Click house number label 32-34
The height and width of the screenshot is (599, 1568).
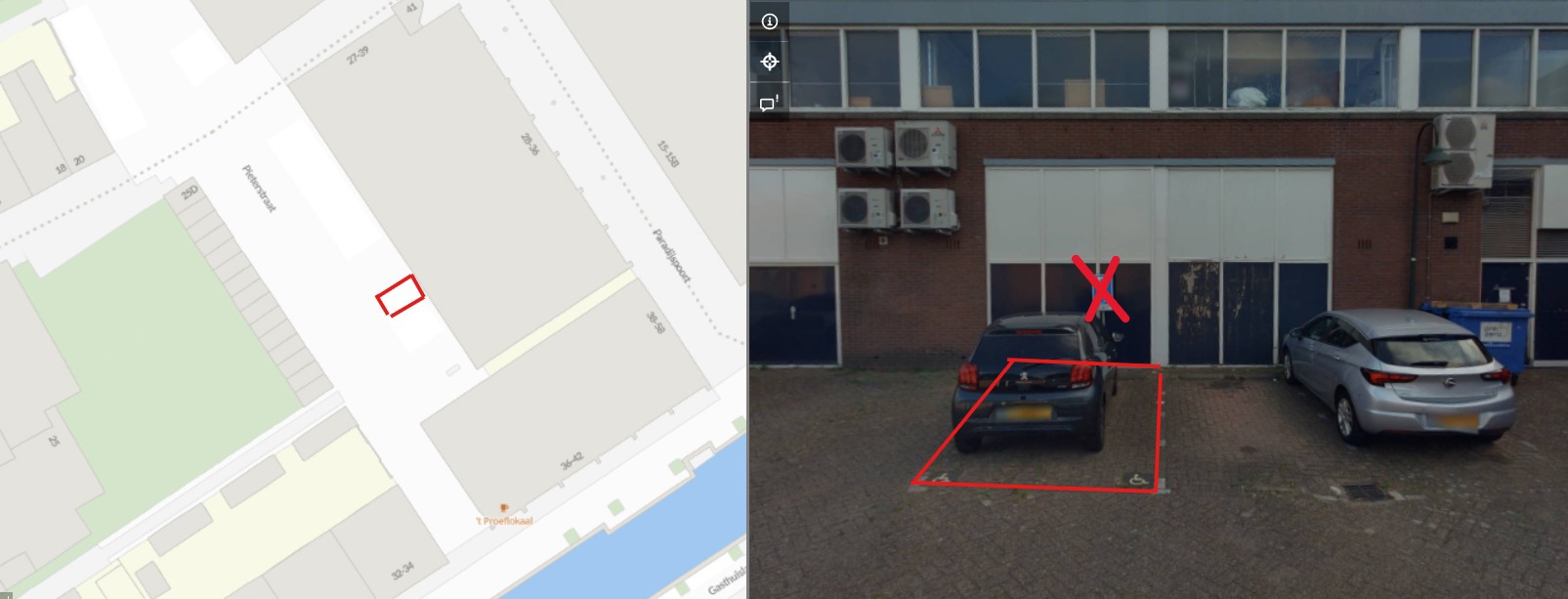pos(403,571)
